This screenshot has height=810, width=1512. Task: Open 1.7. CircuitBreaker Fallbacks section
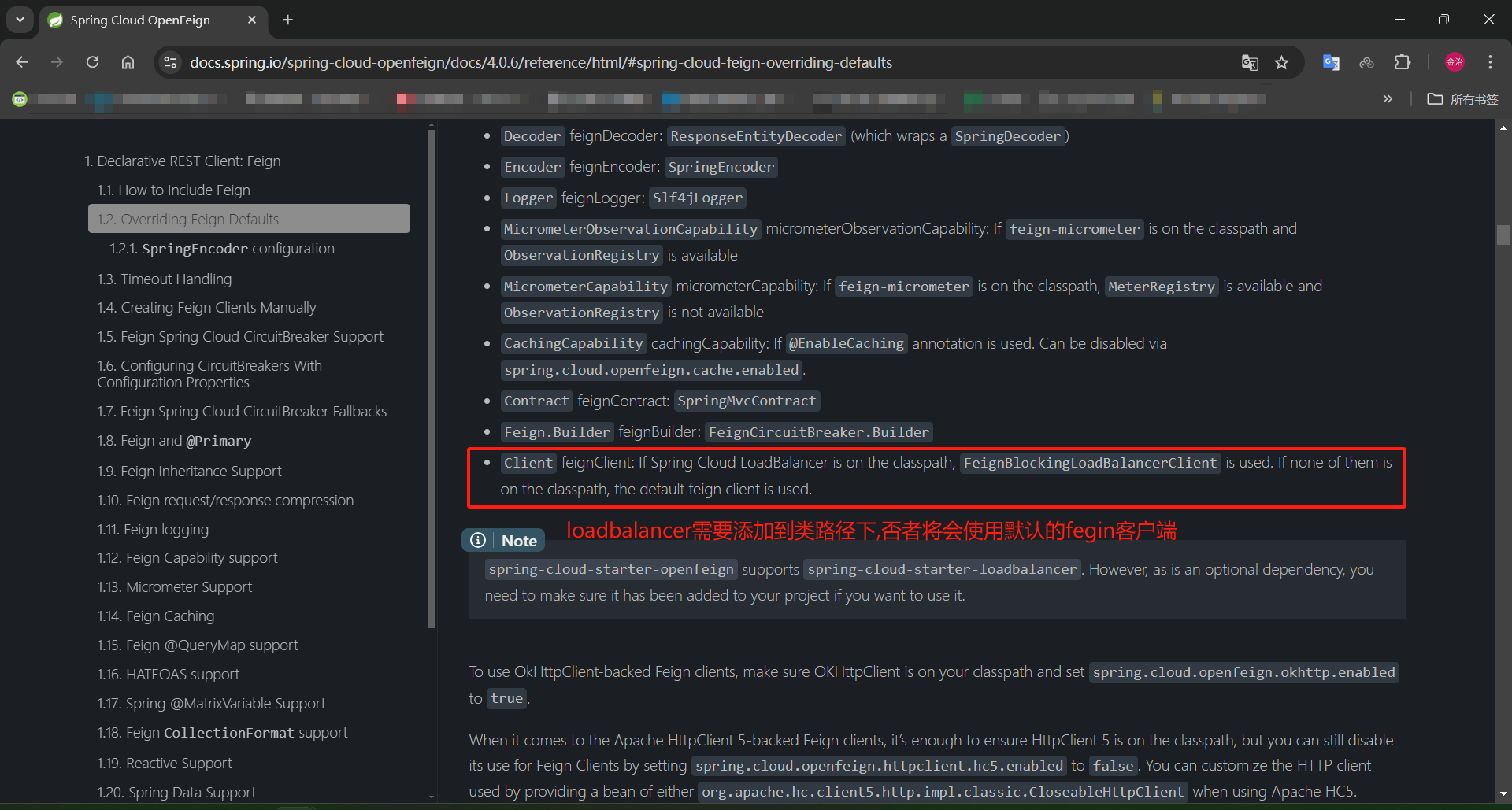(242, 411)
